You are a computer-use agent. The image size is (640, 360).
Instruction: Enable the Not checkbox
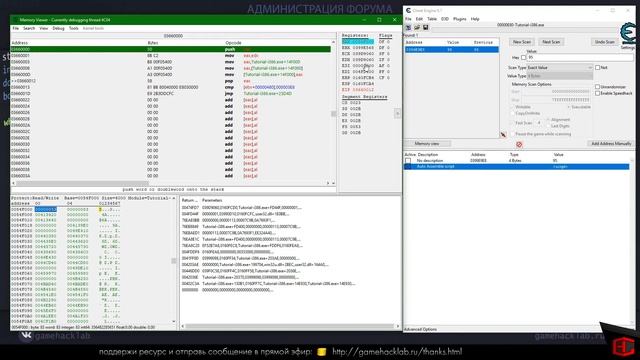598,67
